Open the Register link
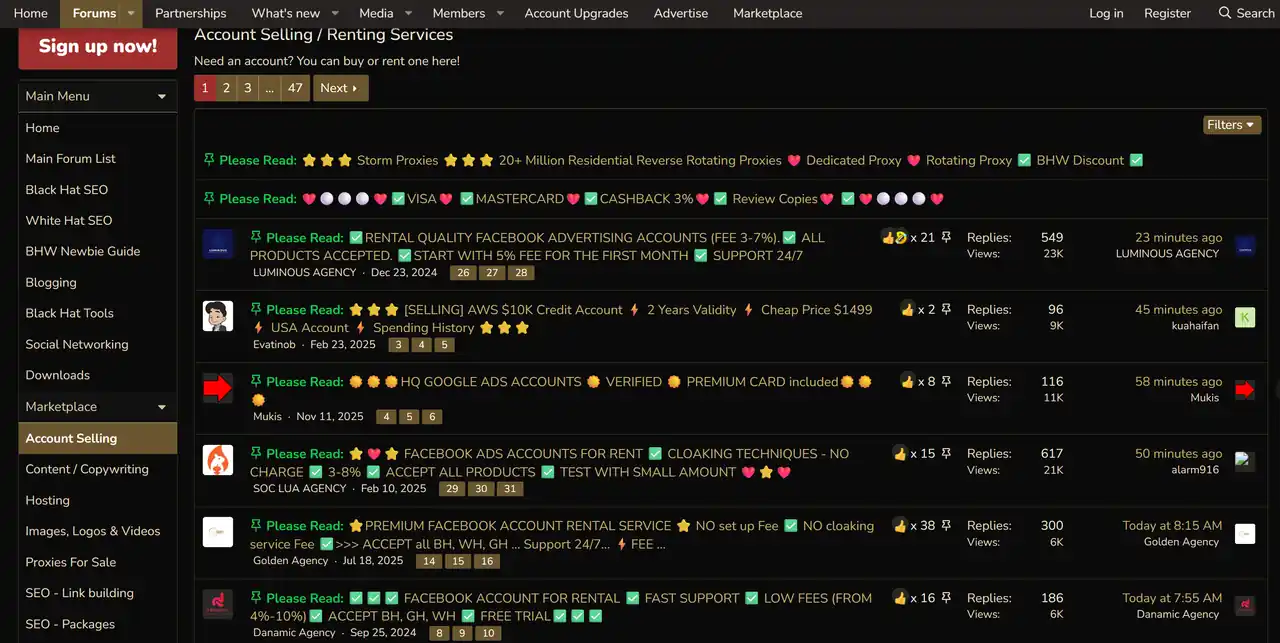Viewport: 1280px width, 643px height. coord(1167,13)
